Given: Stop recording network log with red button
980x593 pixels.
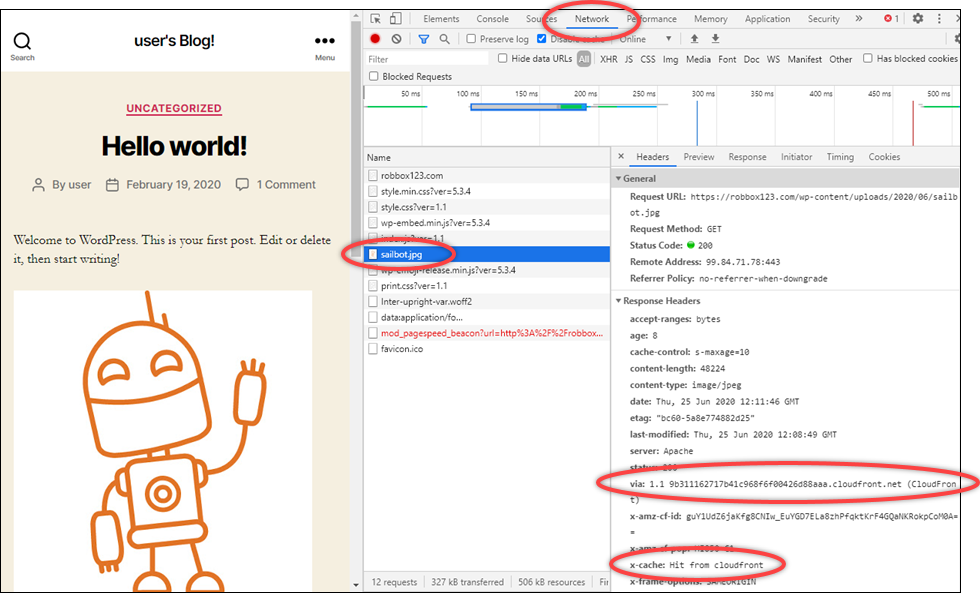Looking at the screenshot, I should pos(376,39).
